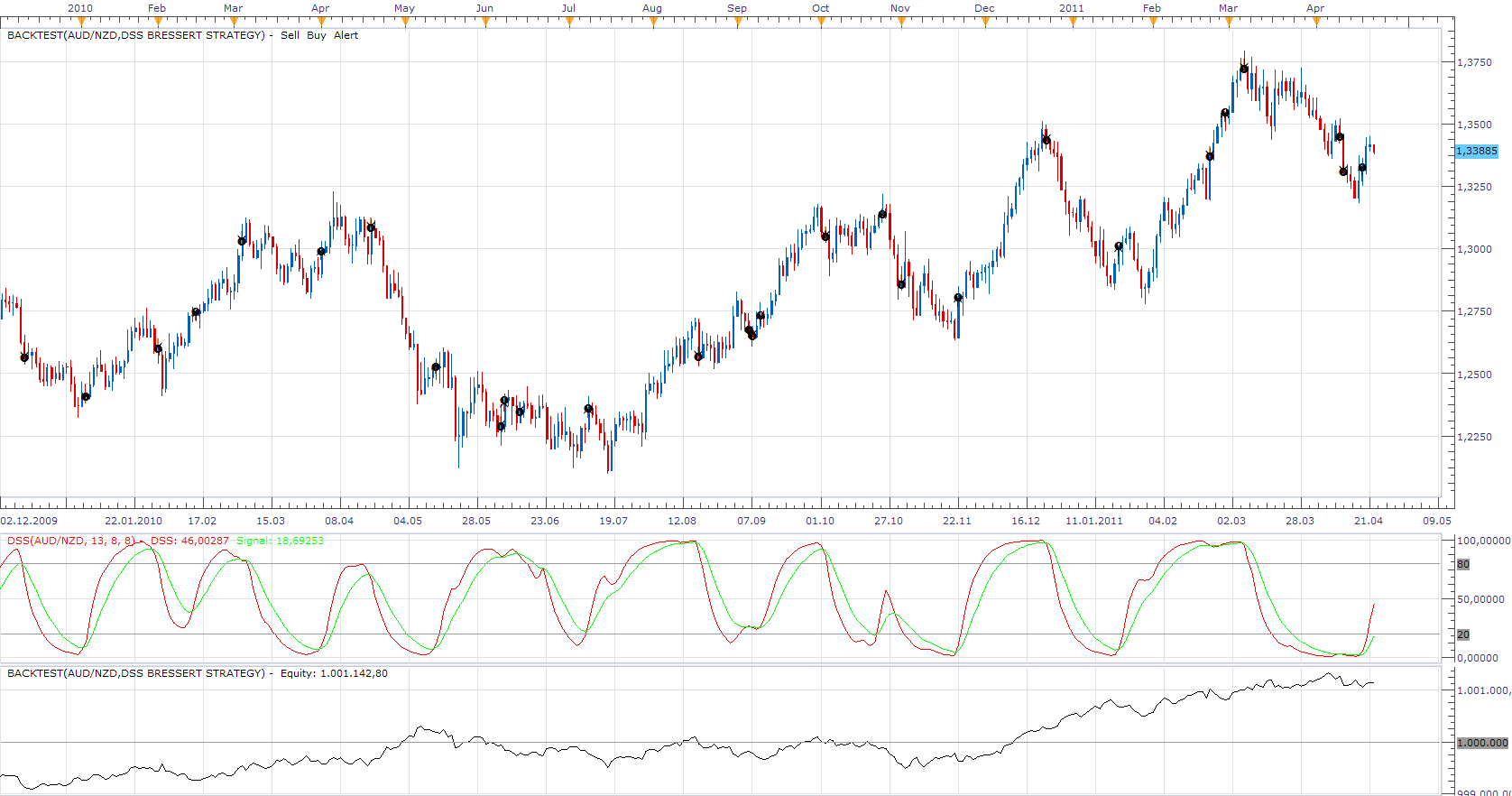
Task: Click the trade signal marker at the March 2011 peak
Action: pos(1243,69)
